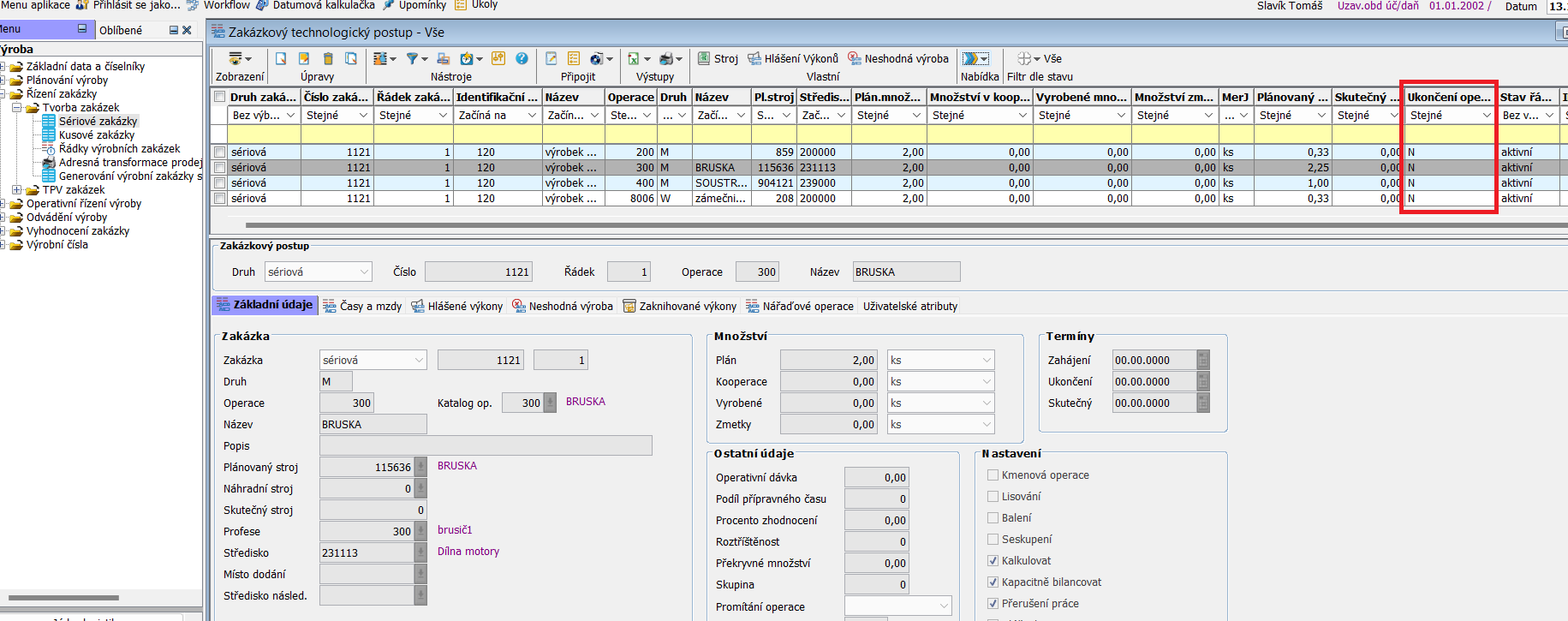Toggle the Kalkulovat checkbox
Screen dimensions: 1568x621
click(993, 560)
